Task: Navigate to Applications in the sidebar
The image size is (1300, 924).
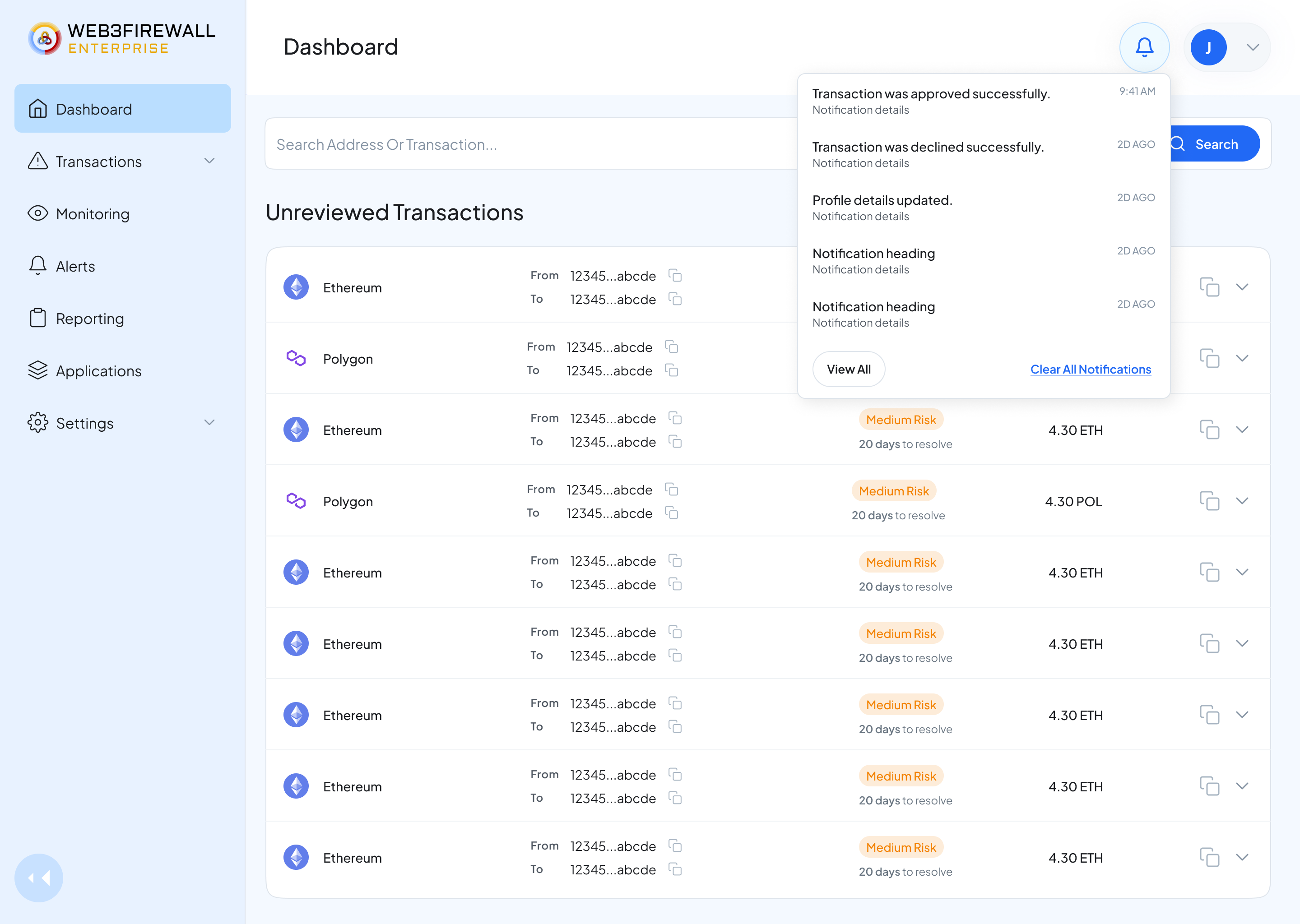Action: pos(122,371)
